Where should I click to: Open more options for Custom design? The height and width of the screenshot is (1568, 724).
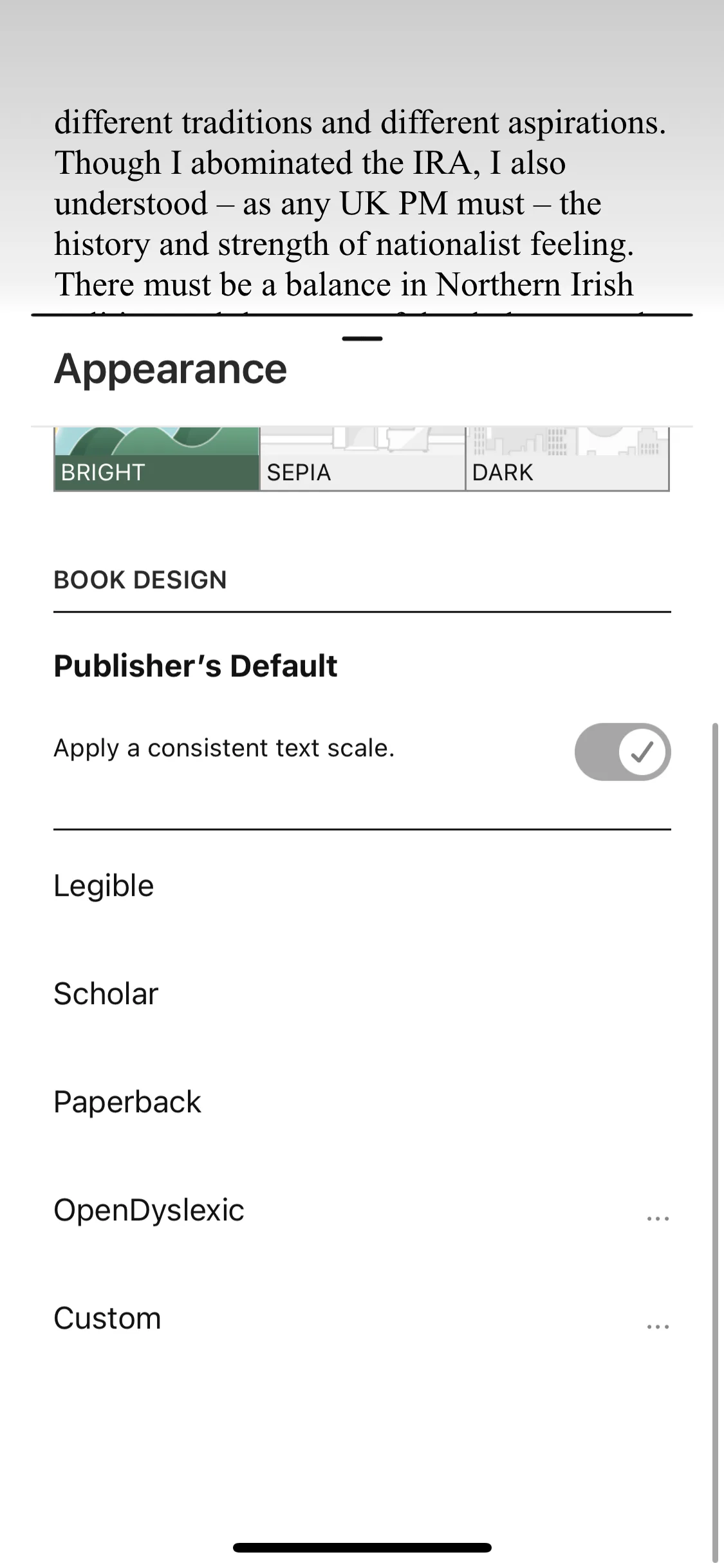658,1326
